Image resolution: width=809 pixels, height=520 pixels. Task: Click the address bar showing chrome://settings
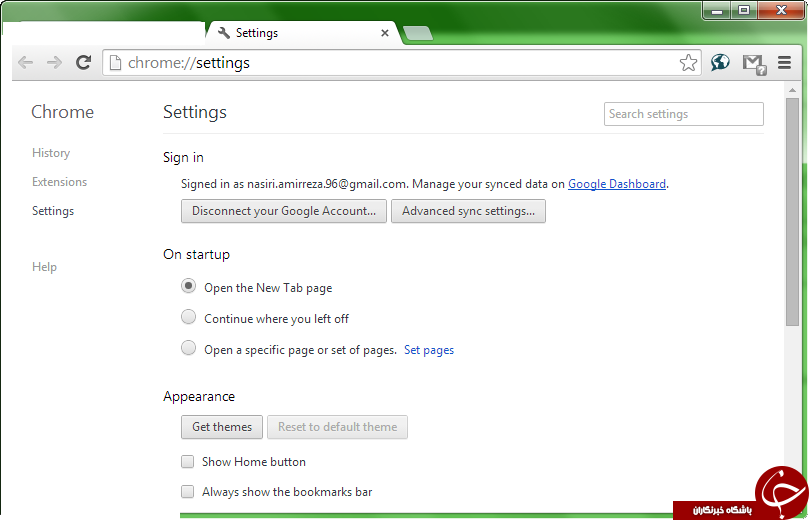click(x=401, y=63)
